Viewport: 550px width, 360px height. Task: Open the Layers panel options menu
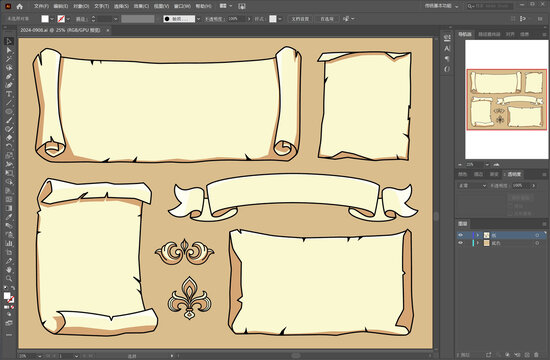544,224
